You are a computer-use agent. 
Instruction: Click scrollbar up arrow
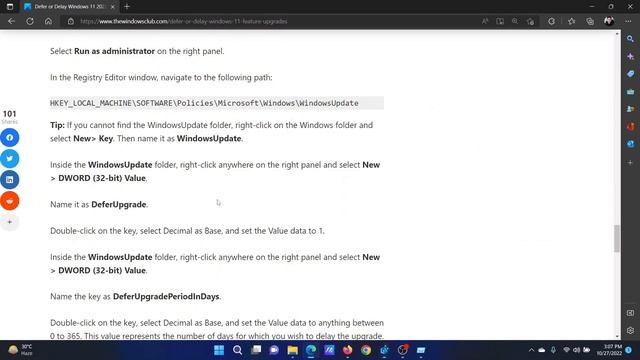pos(617,34)
